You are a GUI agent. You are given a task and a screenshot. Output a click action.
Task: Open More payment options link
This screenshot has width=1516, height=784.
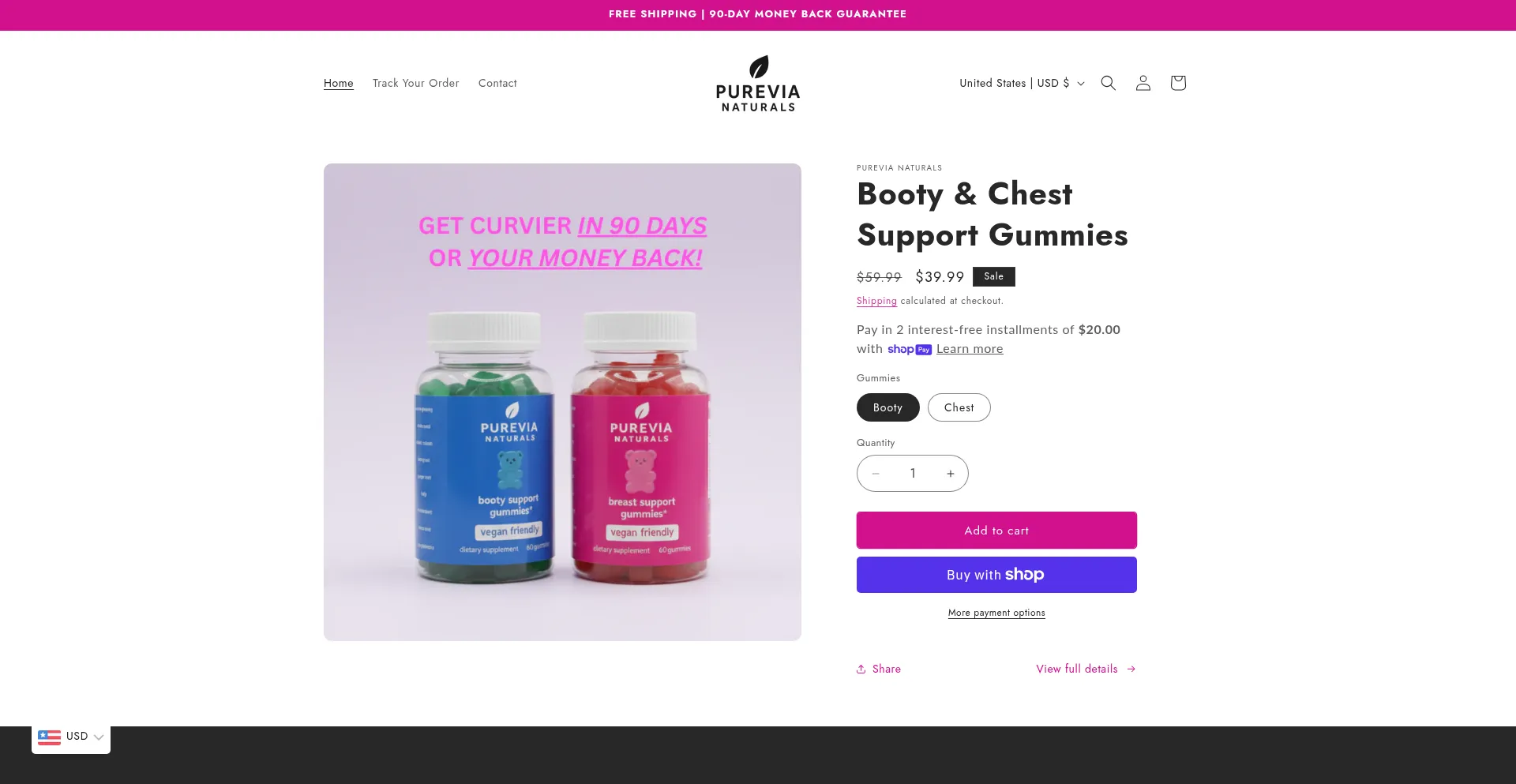pyautogui.click(x=996, y=613)
